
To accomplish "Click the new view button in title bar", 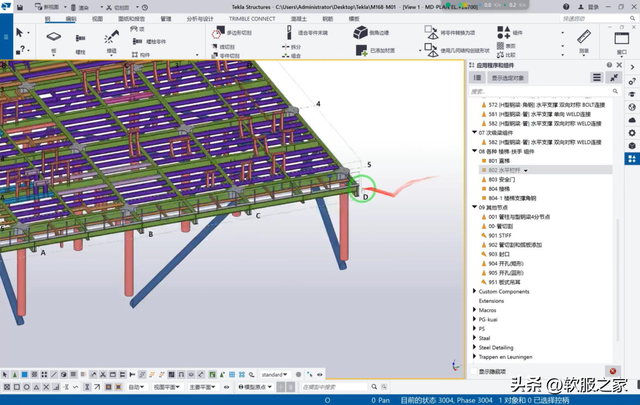I will pyautogui.click(x=47, y=7).
